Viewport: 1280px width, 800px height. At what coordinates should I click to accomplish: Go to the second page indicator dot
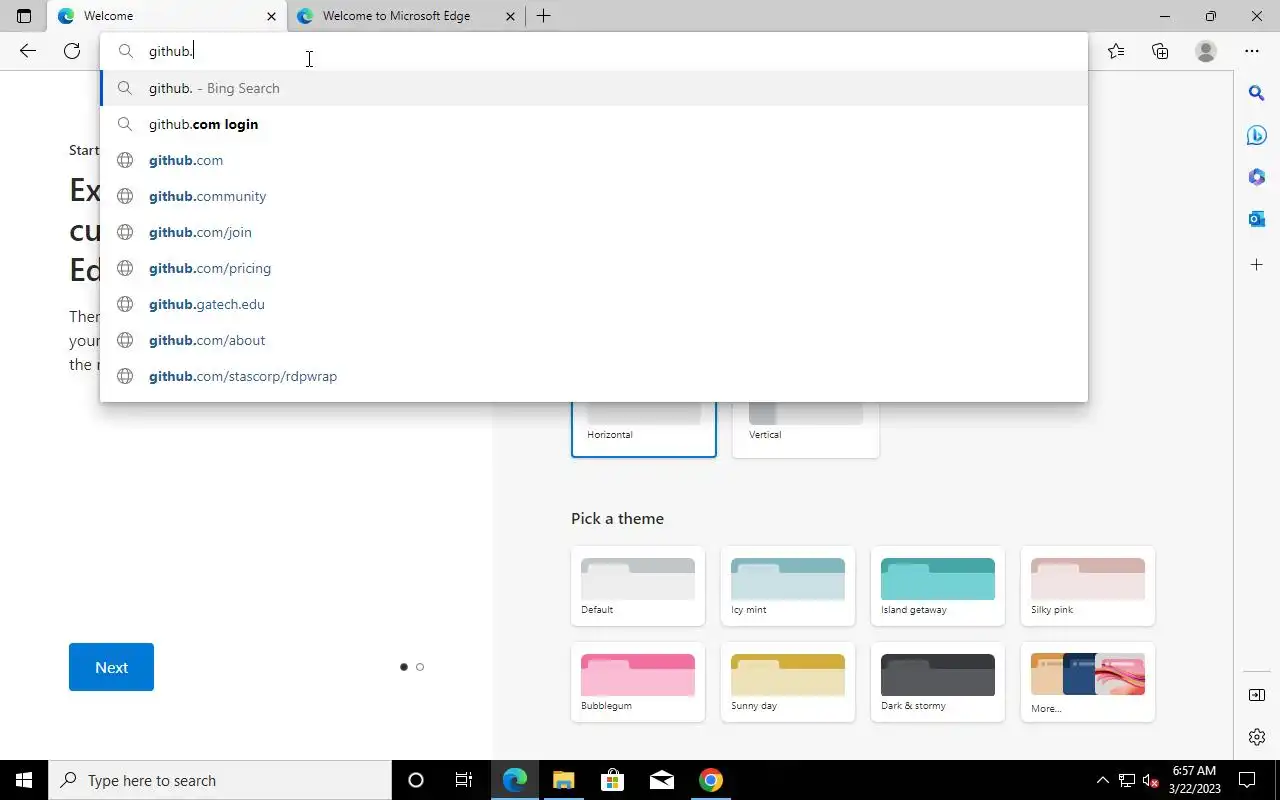click(420, 667)
